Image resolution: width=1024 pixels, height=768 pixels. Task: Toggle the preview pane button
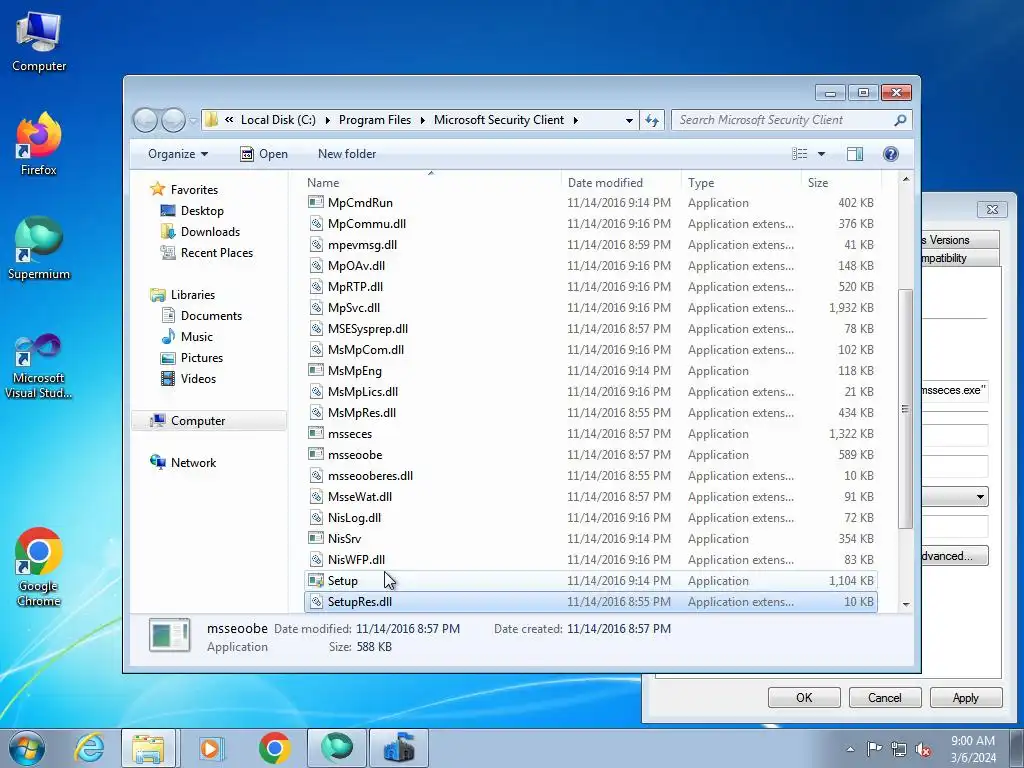[854, 154]
